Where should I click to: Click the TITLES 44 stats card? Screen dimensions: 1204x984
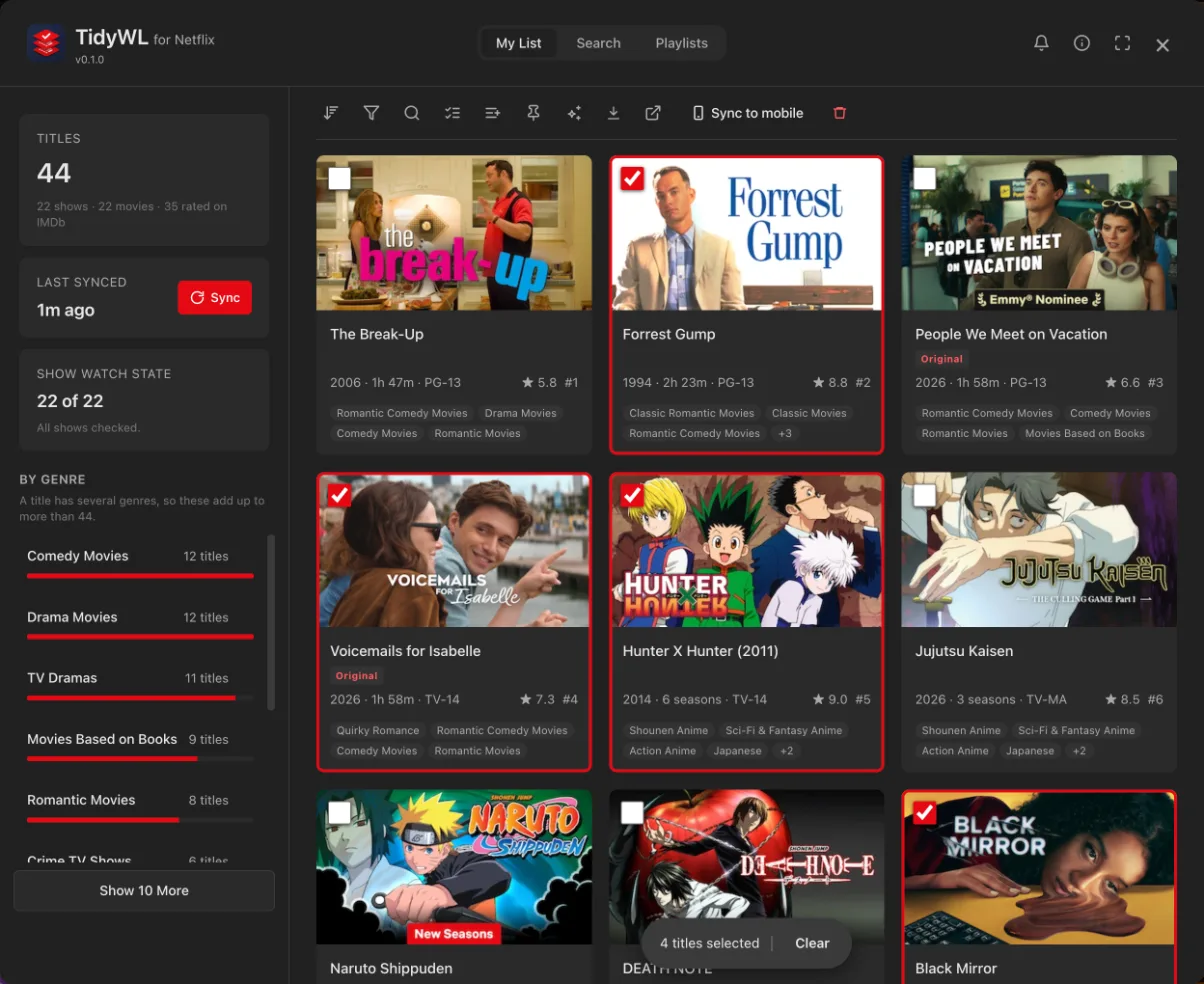(144, 180)
